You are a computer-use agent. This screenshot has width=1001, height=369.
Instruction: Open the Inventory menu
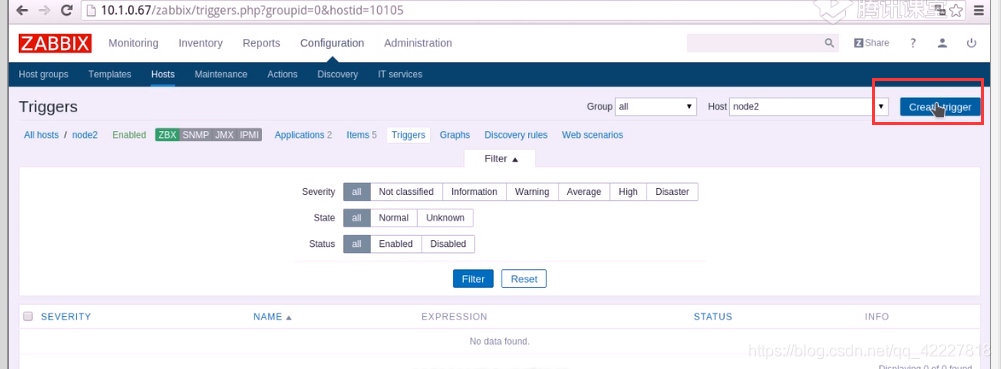coord(200,43)
